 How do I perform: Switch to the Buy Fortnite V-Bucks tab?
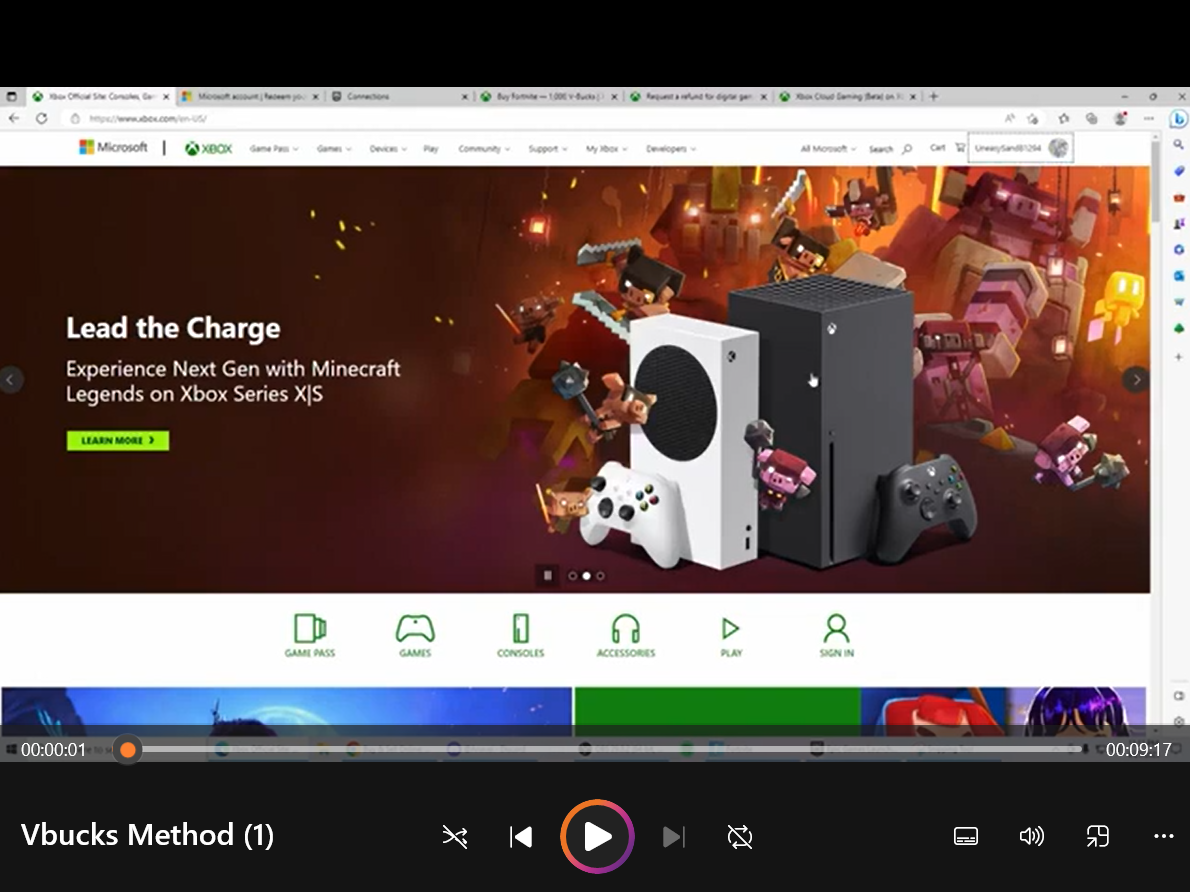[549, 96]
